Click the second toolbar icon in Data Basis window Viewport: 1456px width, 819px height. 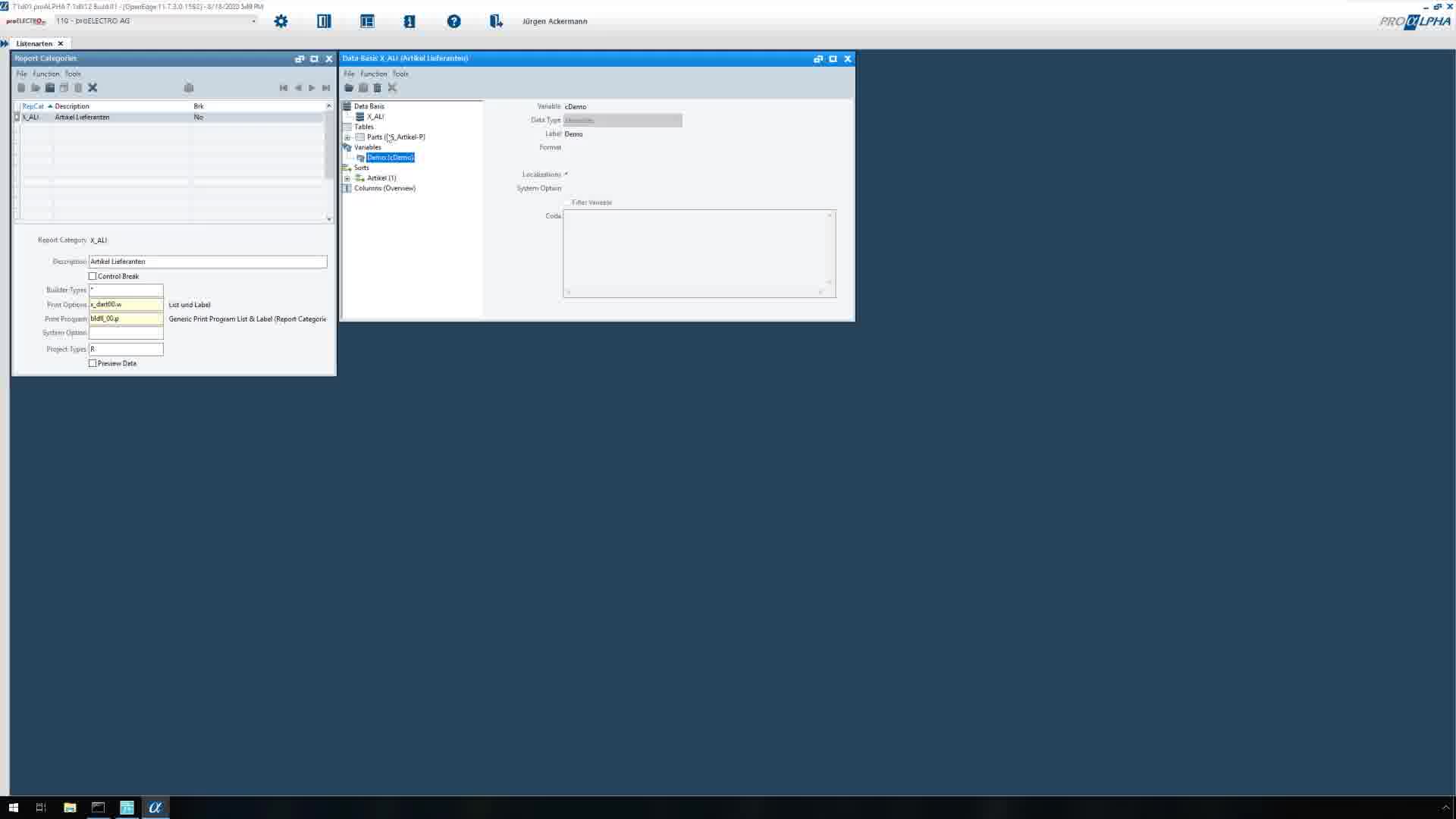pos(363,88)
